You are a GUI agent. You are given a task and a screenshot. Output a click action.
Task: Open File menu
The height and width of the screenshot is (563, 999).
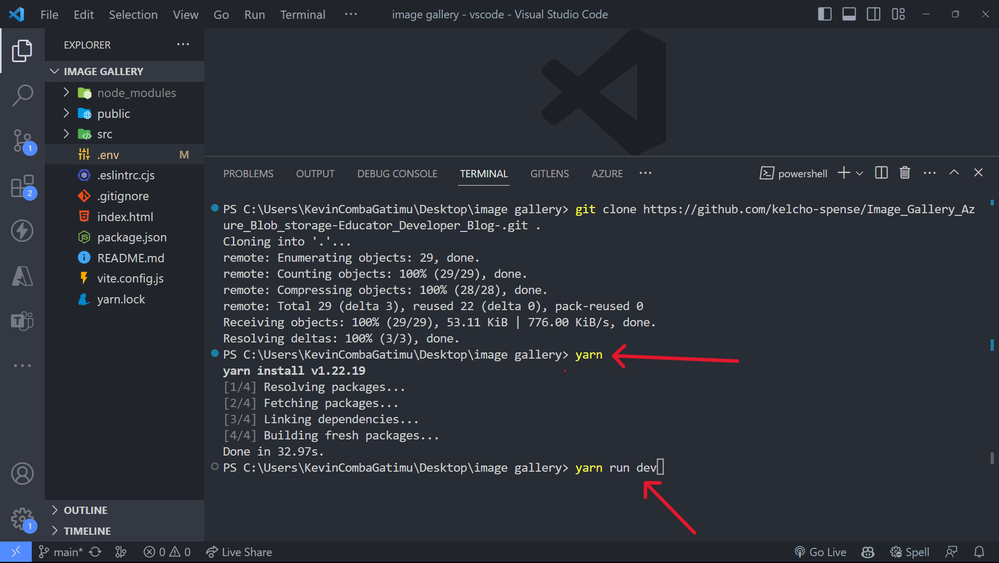[49, 14]
